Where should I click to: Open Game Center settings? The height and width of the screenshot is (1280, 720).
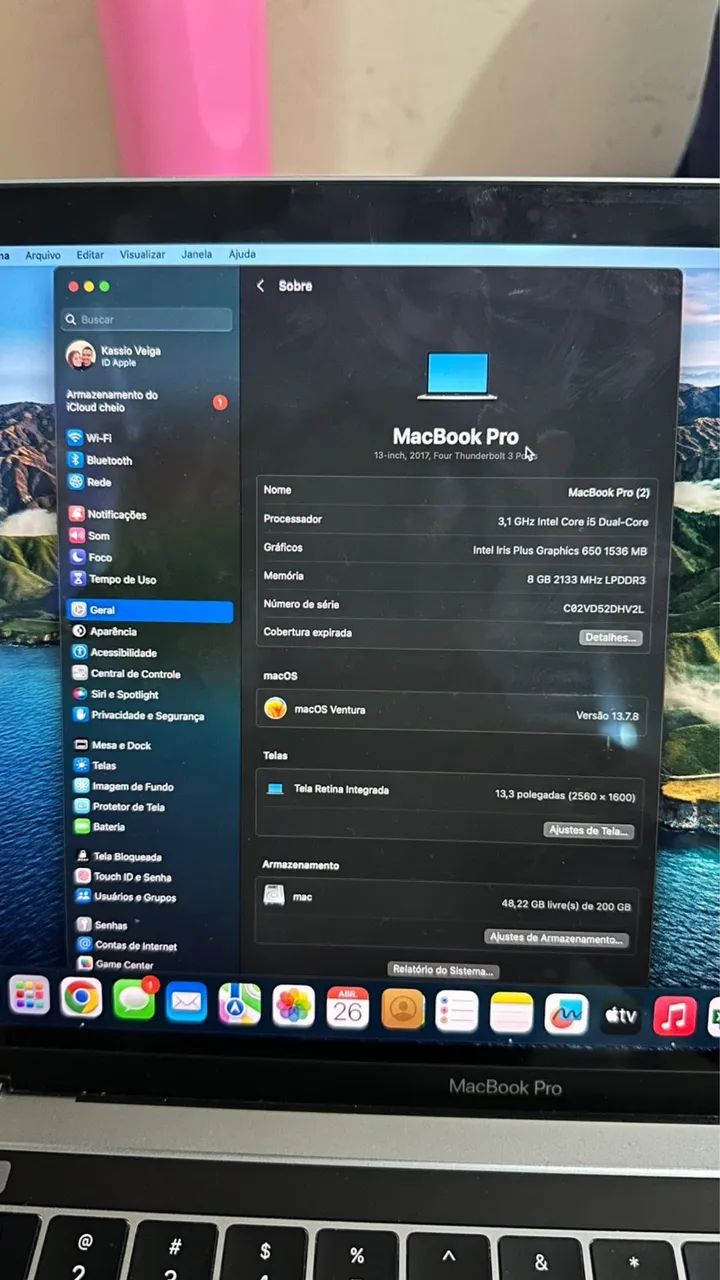(x=116, y=964)
